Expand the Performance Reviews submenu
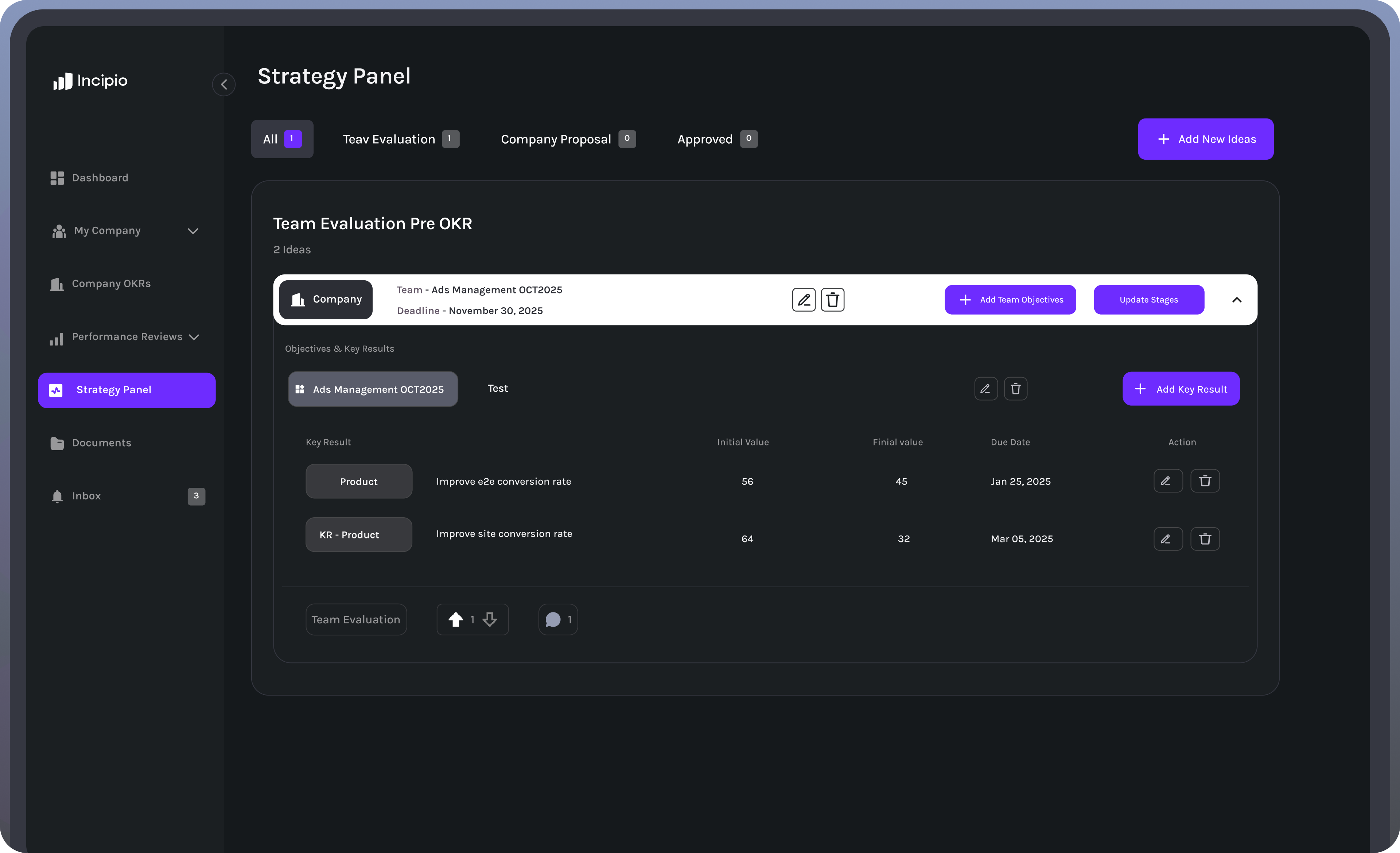The height and width of the screenshot is (853, 1400). point(194,337)
